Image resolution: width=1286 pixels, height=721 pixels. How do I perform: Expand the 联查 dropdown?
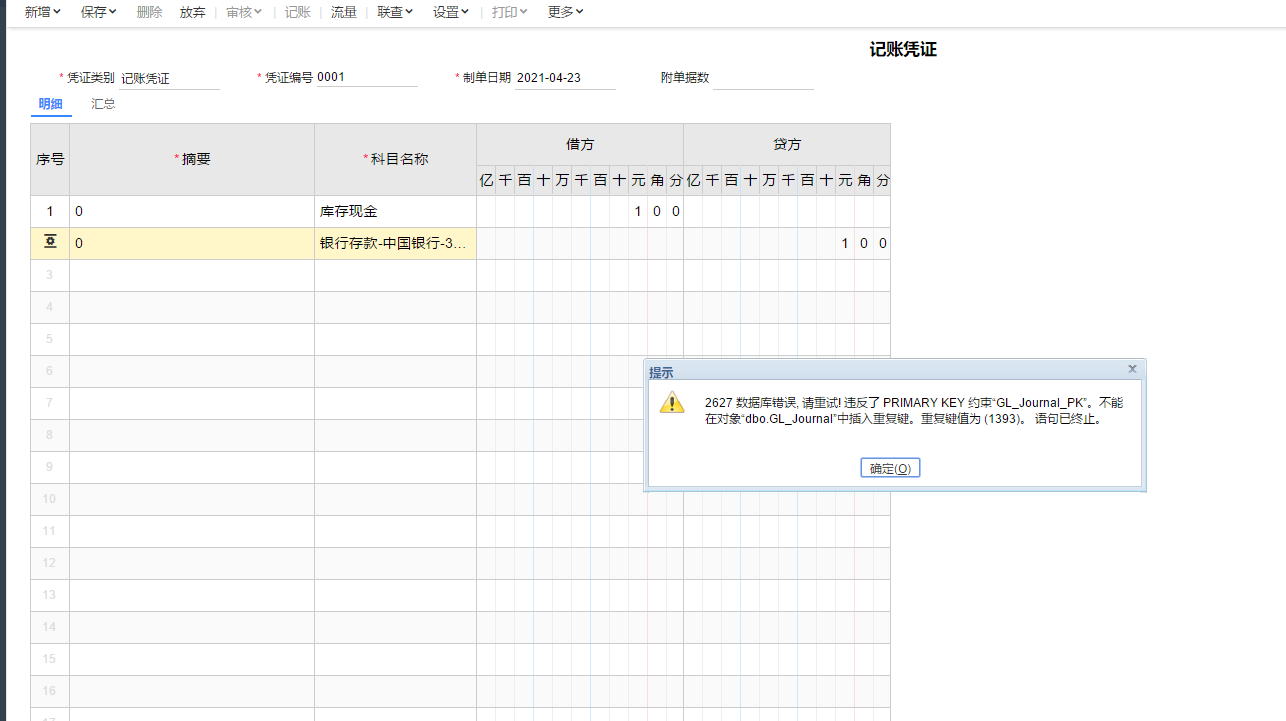(395, 12)
